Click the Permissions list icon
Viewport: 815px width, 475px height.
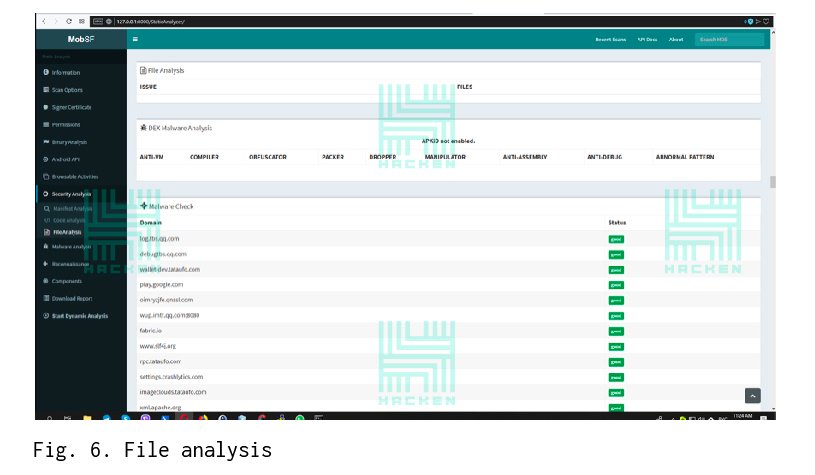click(46, 125)
